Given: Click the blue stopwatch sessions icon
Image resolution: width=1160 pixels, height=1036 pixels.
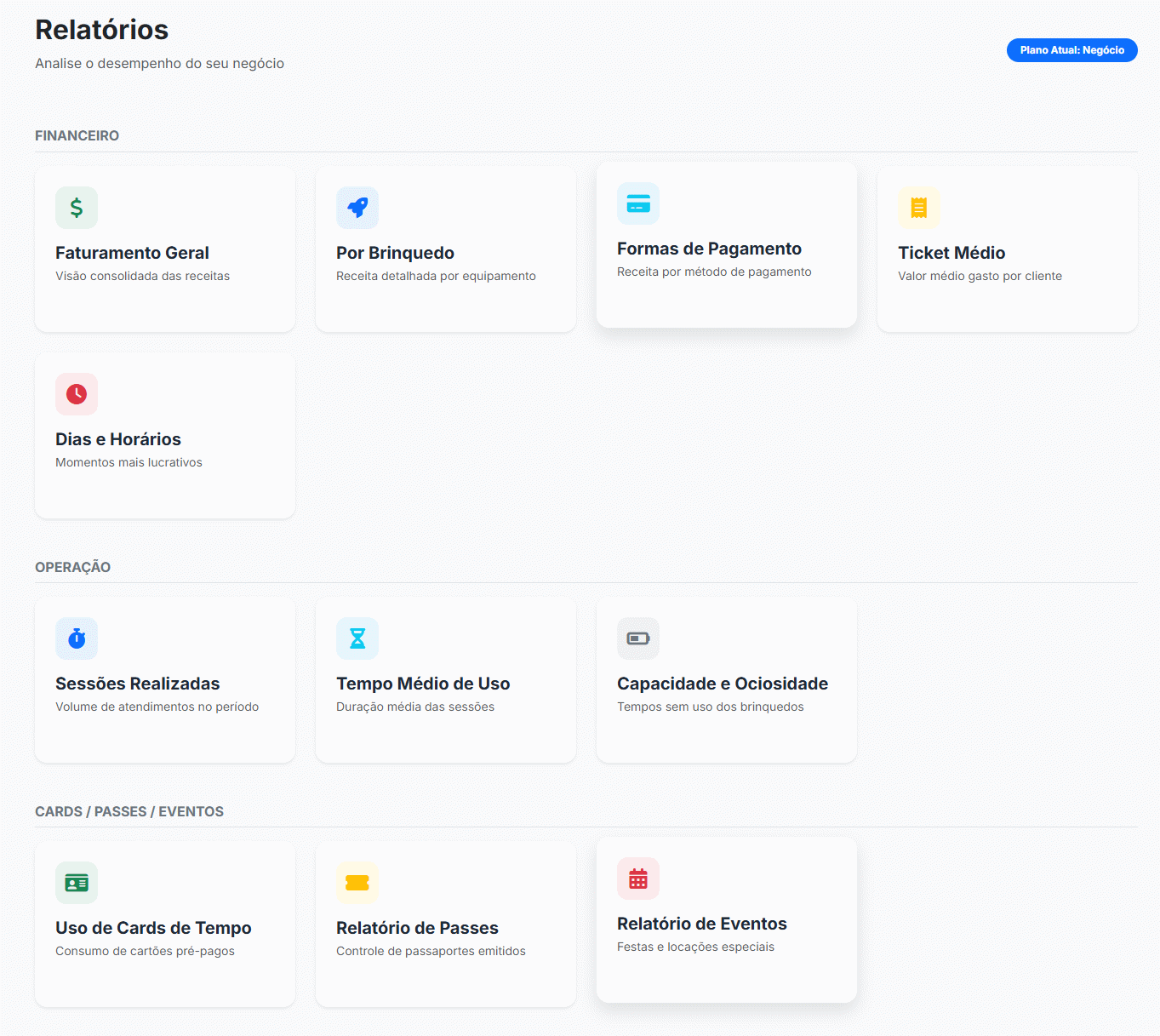Looking at the screenshot, I should 77,638.
